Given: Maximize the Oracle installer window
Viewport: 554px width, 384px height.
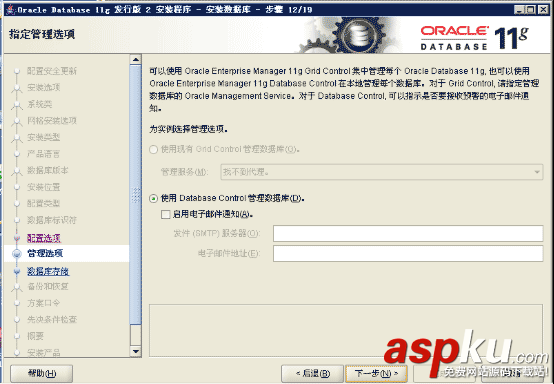Looking at the screenshot, I should pyautogui.click(x=531, y=10).
